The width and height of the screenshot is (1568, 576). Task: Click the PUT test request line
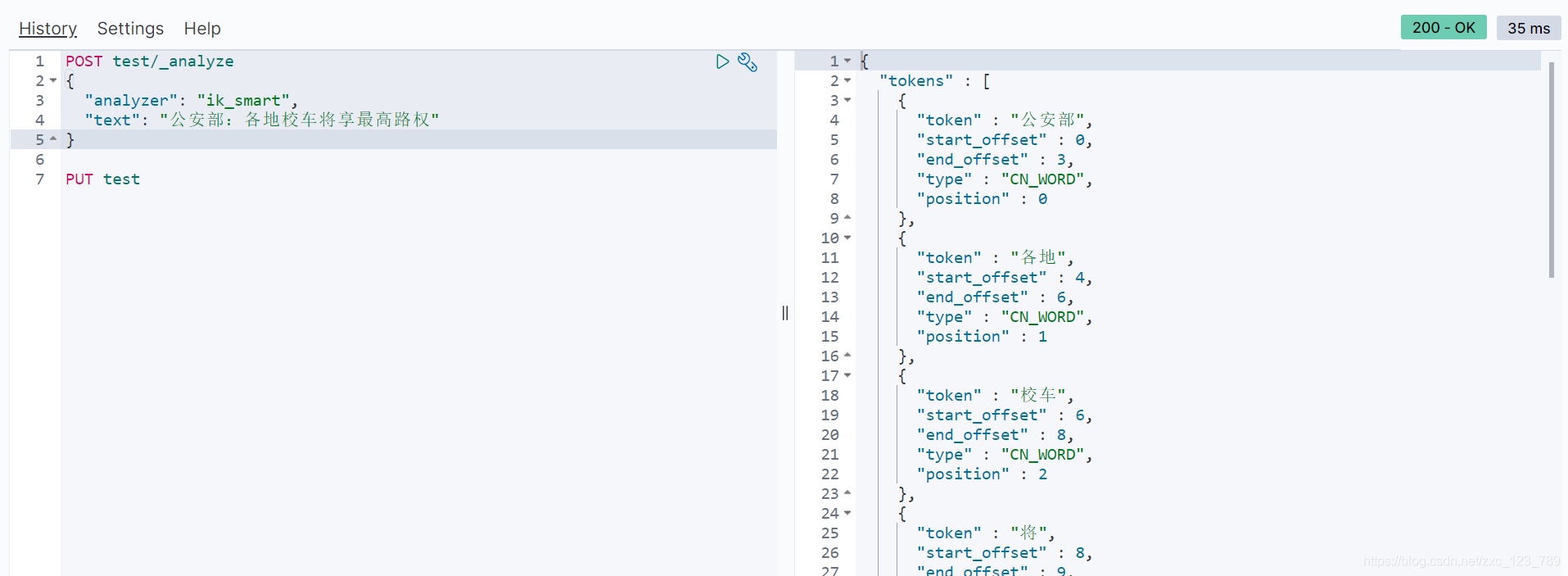tap(103, 179)
